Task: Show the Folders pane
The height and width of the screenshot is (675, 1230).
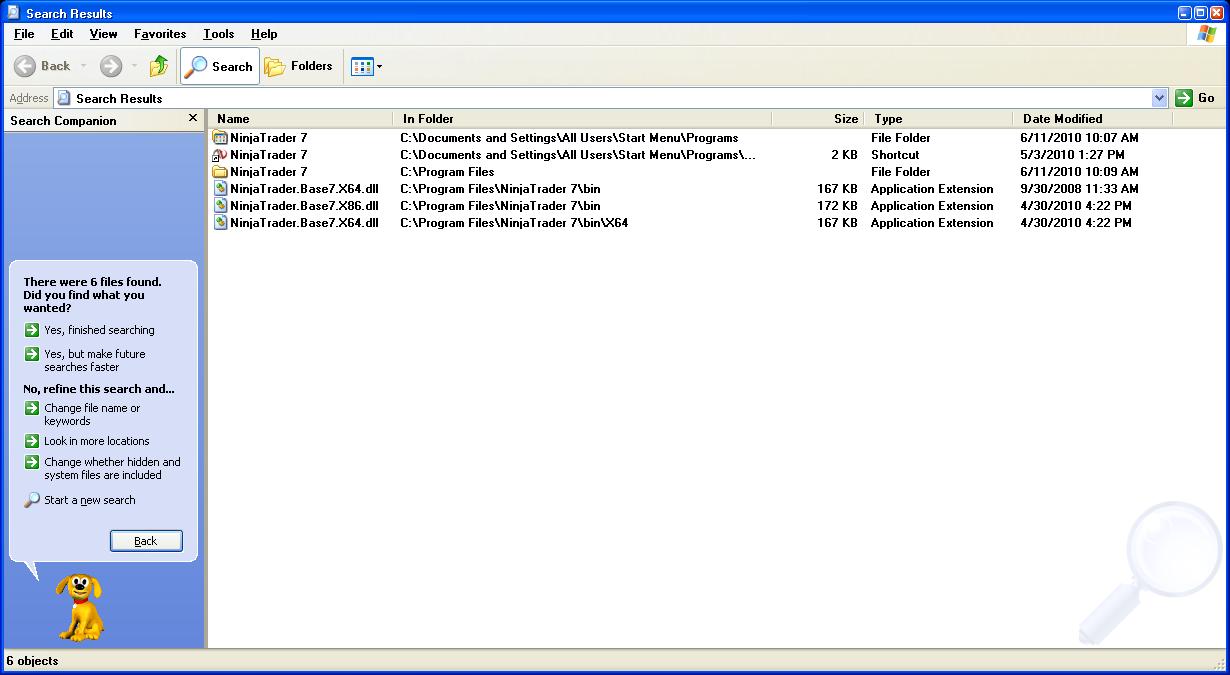Action: coord(298,66)
